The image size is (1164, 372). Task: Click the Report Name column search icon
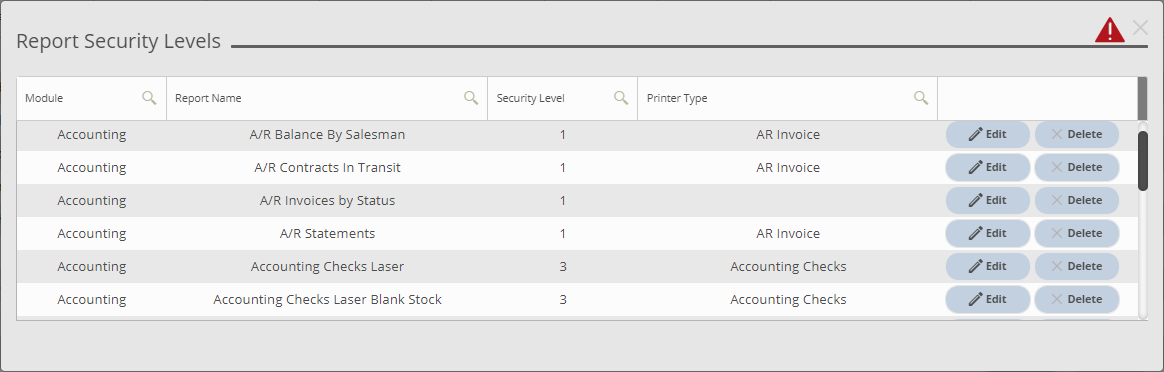point(471,98)
